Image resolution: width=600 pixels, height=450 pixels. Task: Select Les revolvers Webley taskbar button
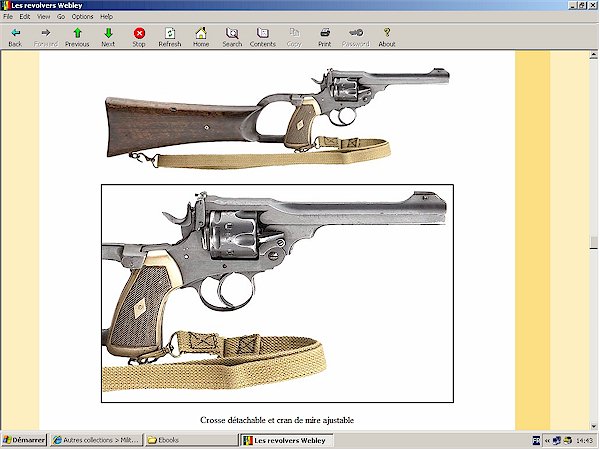click(x=286, y=440)
